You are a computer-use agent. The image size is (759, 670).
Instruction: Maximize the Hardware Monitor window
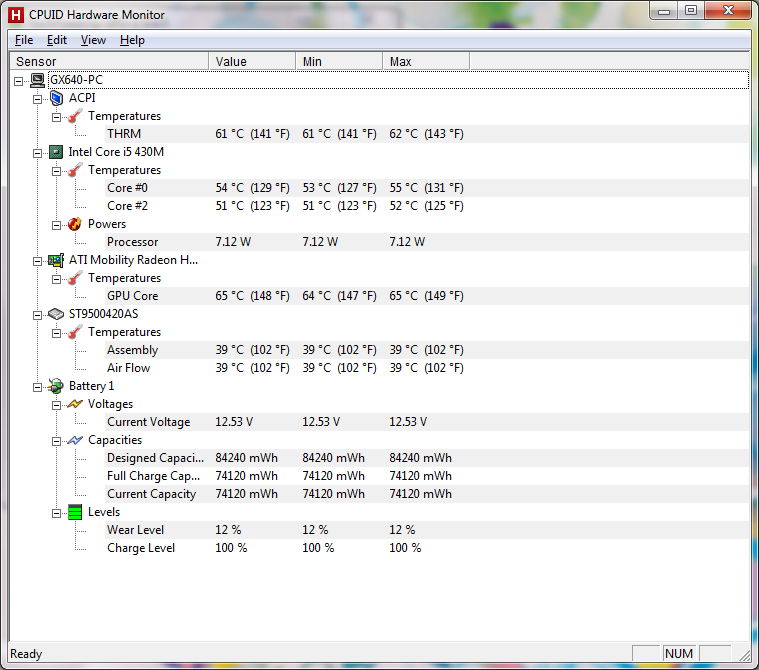coord(691,11)
